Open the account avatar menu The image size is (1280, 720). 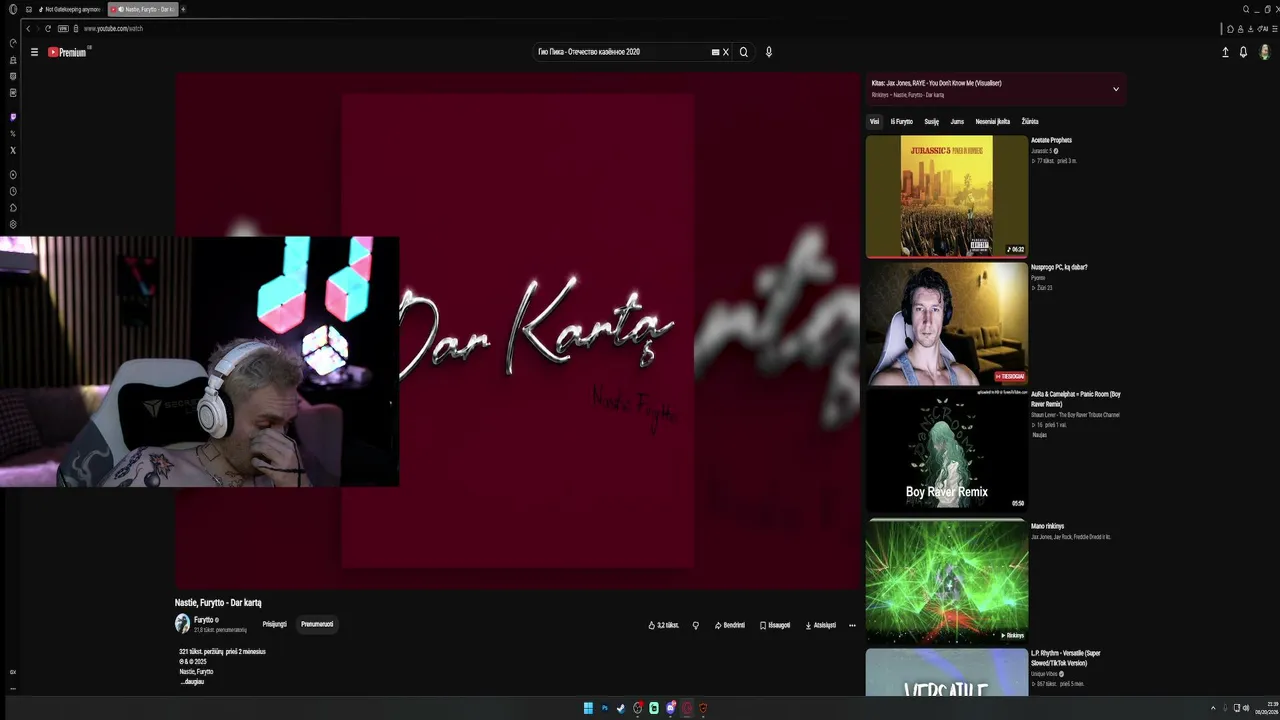[x=1265, y=52]
